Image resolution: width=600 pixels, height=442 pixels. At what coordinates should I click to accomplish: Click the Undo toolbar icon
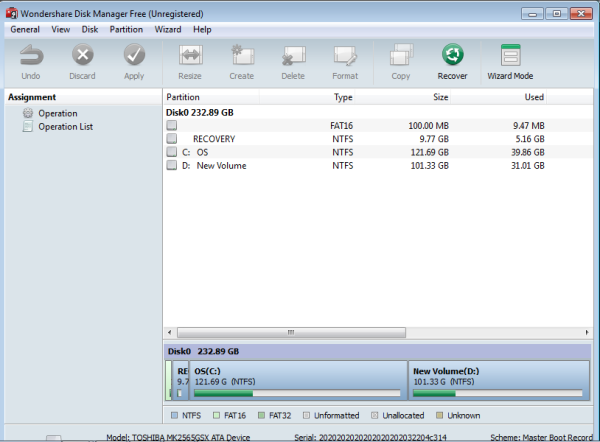click(x=30, y=58)
